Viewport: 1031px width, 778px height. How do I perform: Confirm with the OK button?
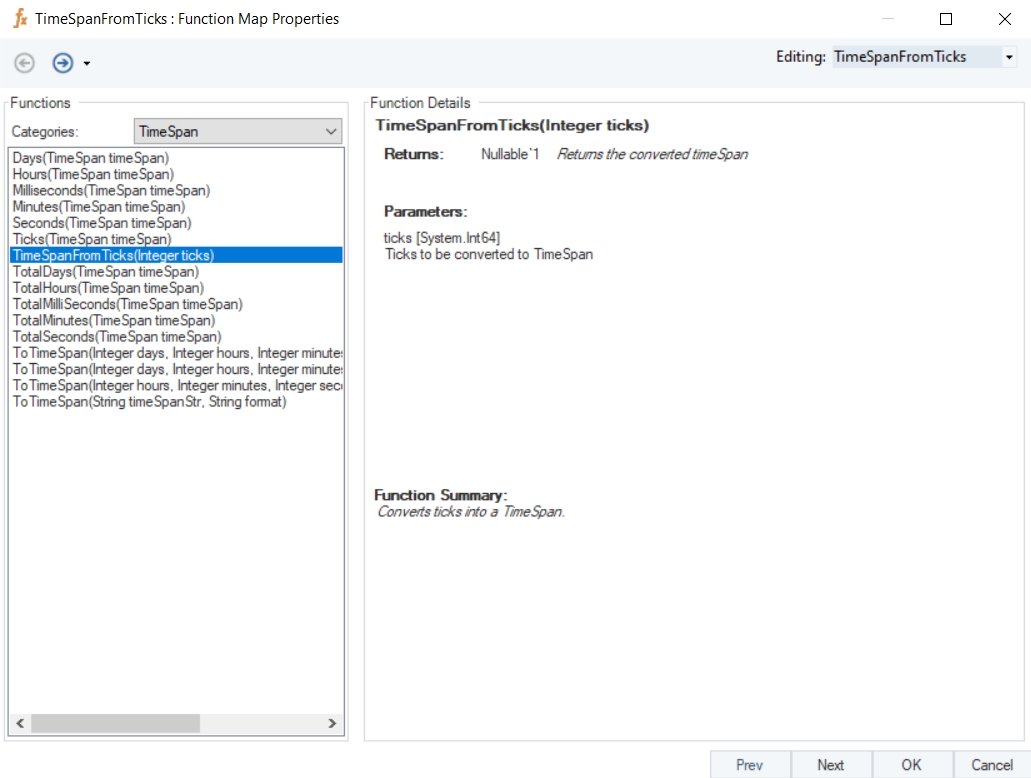click(911, 765)
